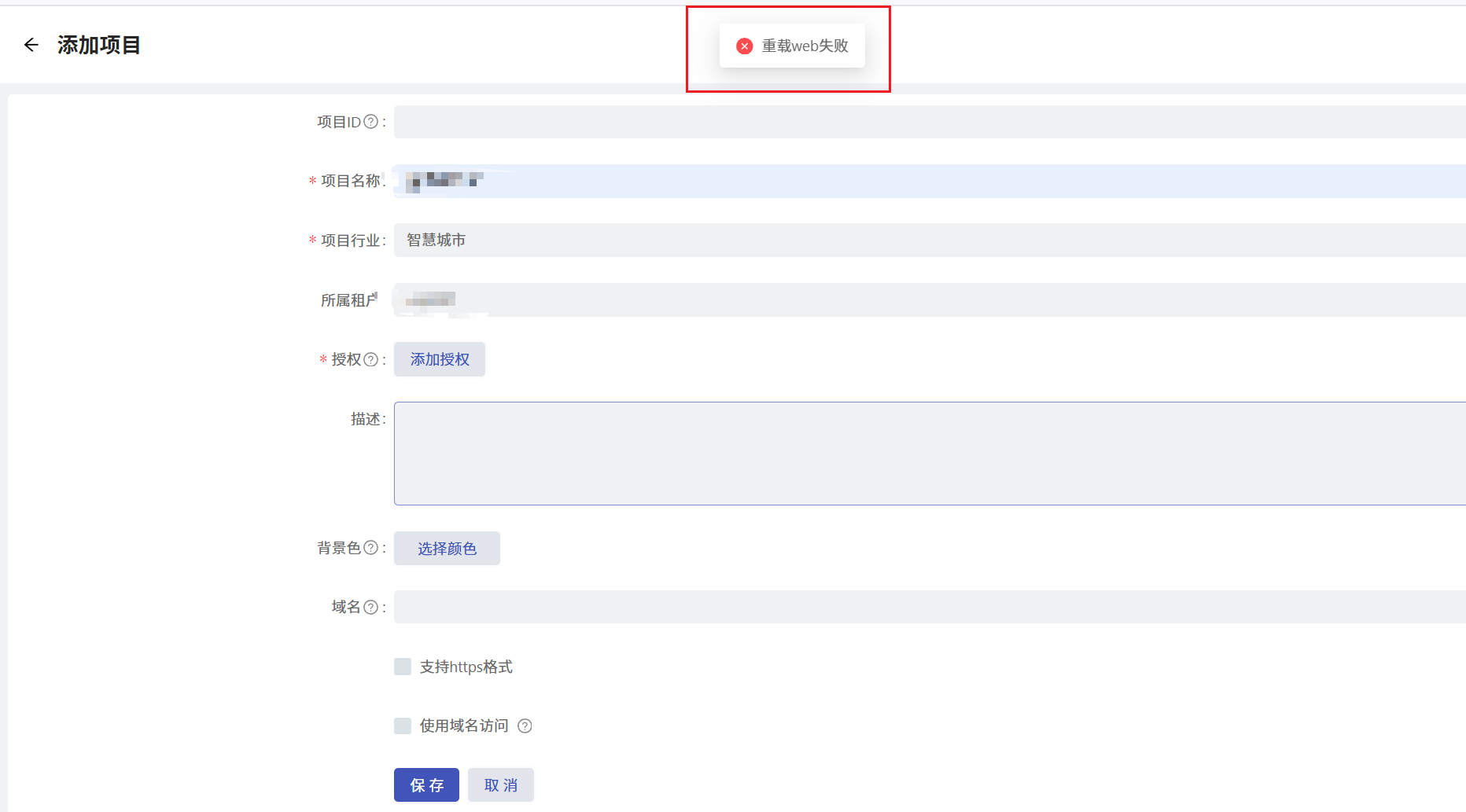This screenshot has height=812, width=1466.
Task: Open color picker via 选择颜色
Action: [447, 548]
